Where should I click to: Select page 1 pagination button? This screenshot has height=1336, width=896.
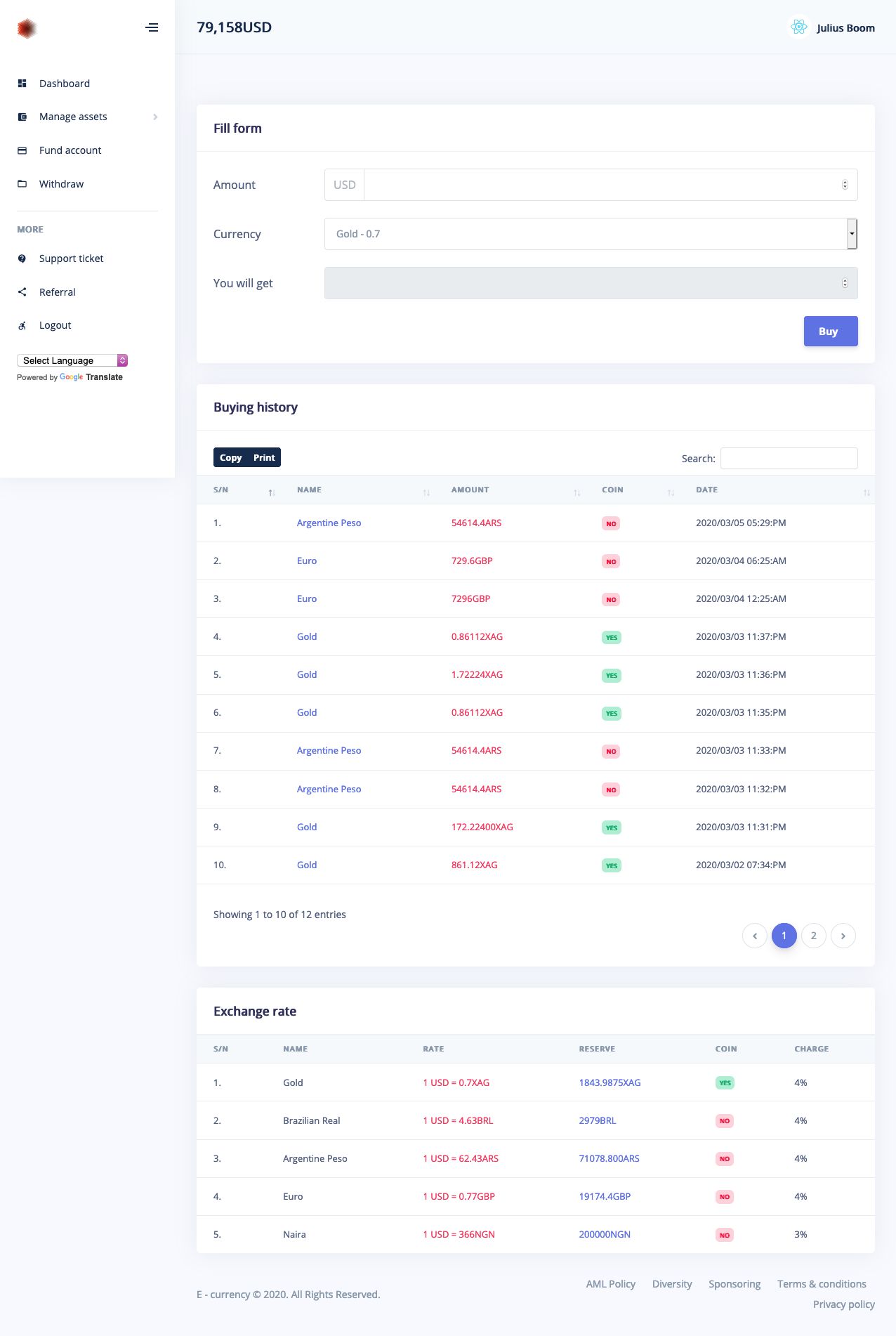tap(784, 936)
